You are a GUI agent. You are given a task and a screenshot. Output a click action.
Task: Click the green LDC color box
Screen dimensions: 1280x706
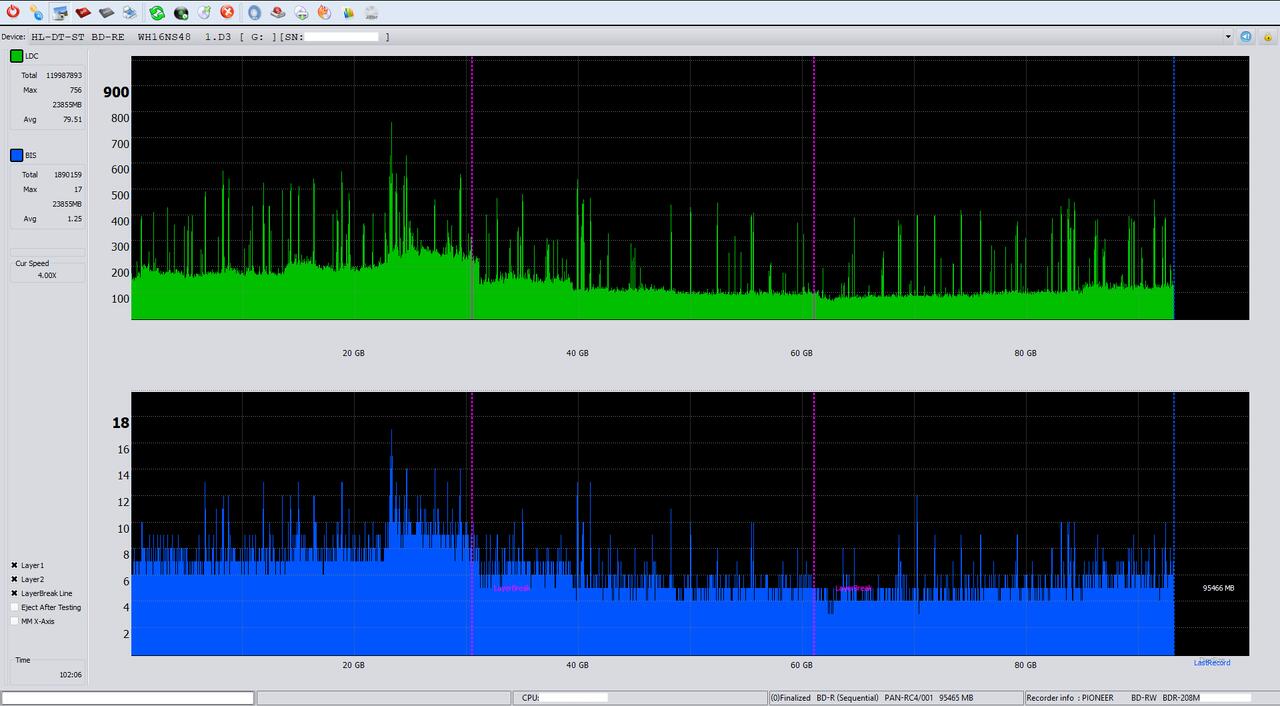(16, 56)
